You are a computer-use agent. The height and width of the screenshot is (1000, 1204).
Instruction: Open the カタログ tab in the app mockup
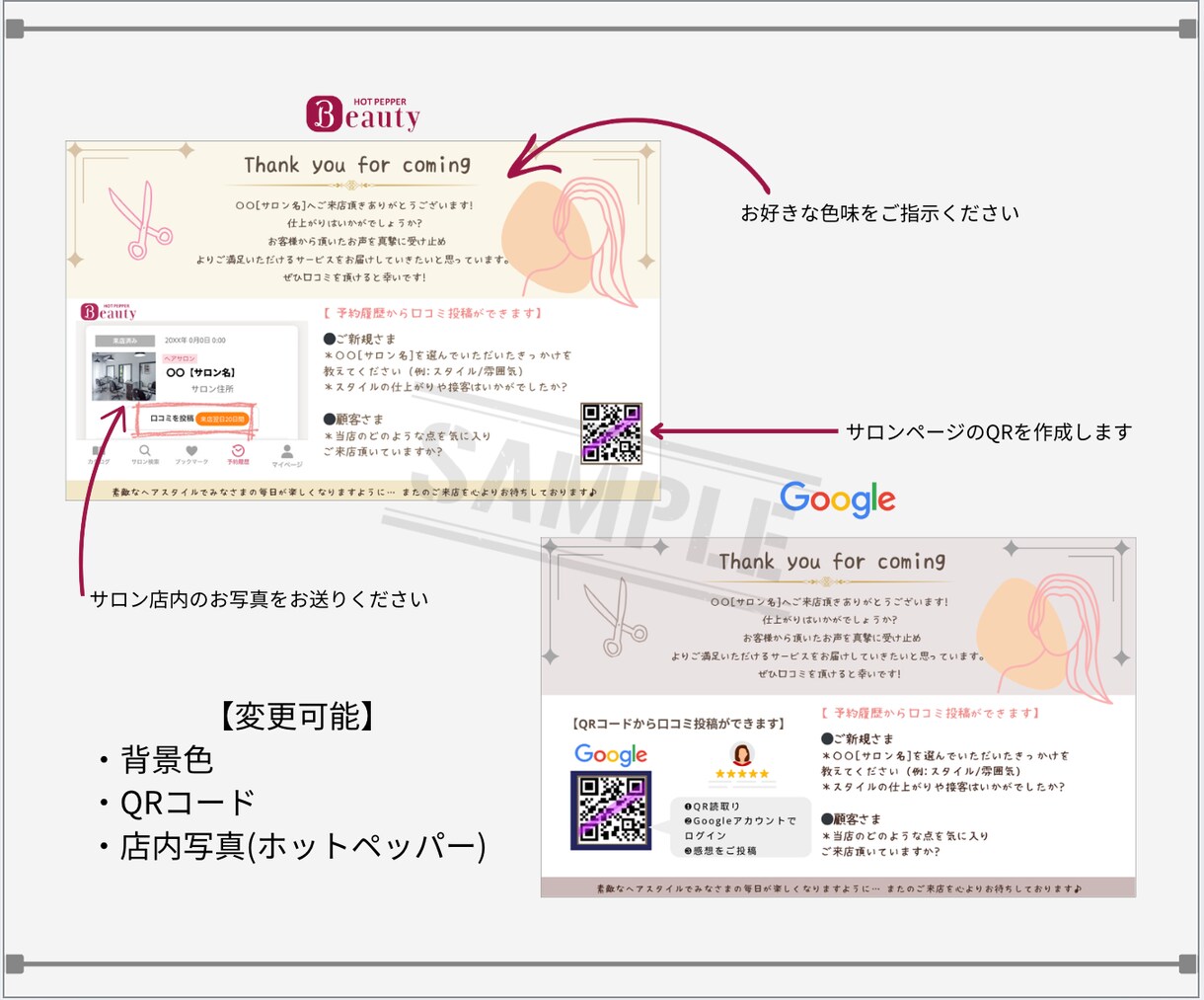tap(98, 455)
